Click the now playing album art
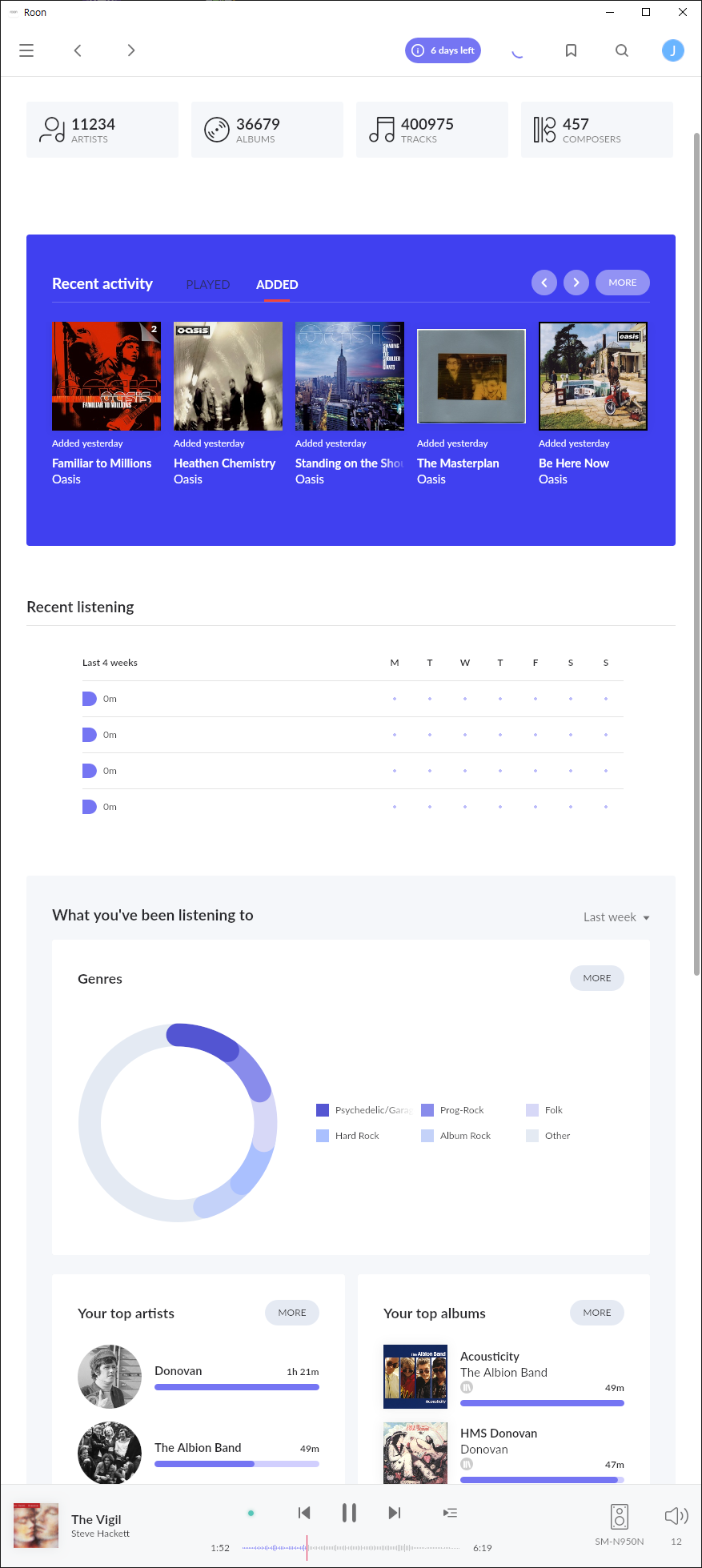Image resolution: width=702 pixels, height=1568 pixels. 36,1526
